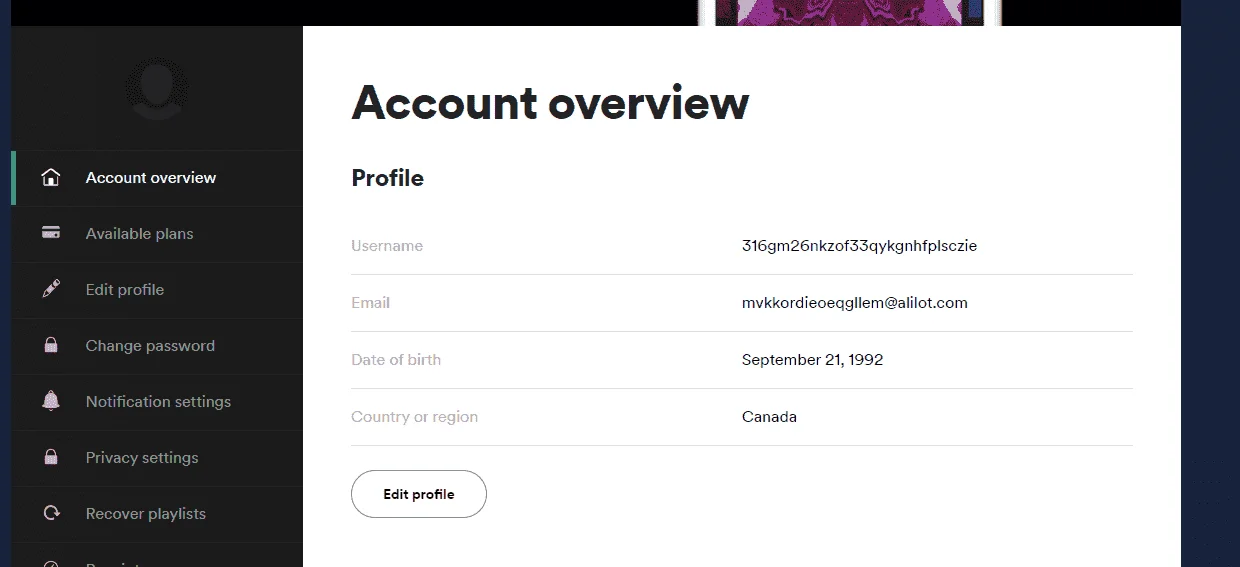Click the home icon beside Account overview
The height and width of the screenshot is (567, 1240).
51,178
